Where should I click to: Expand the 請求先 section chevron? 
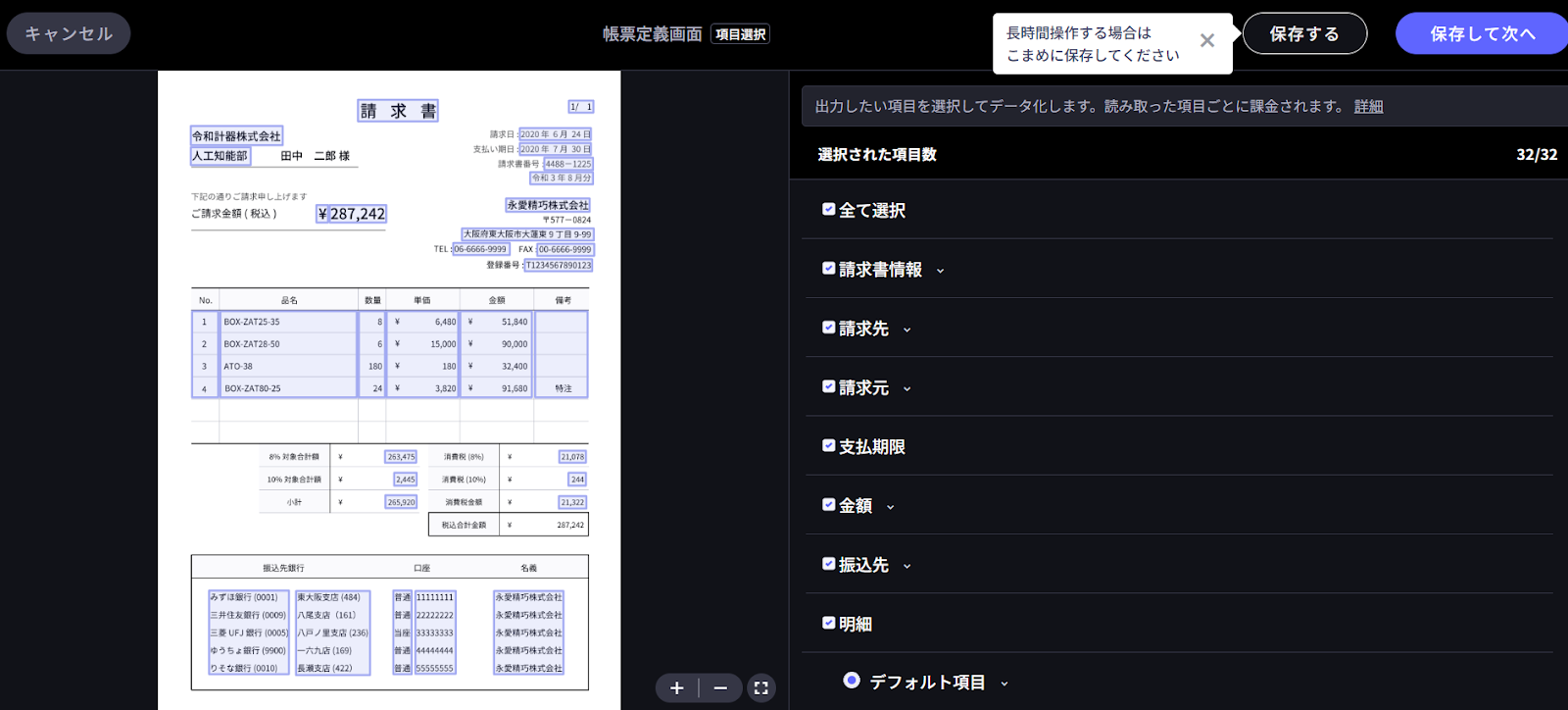pos(906,330)
